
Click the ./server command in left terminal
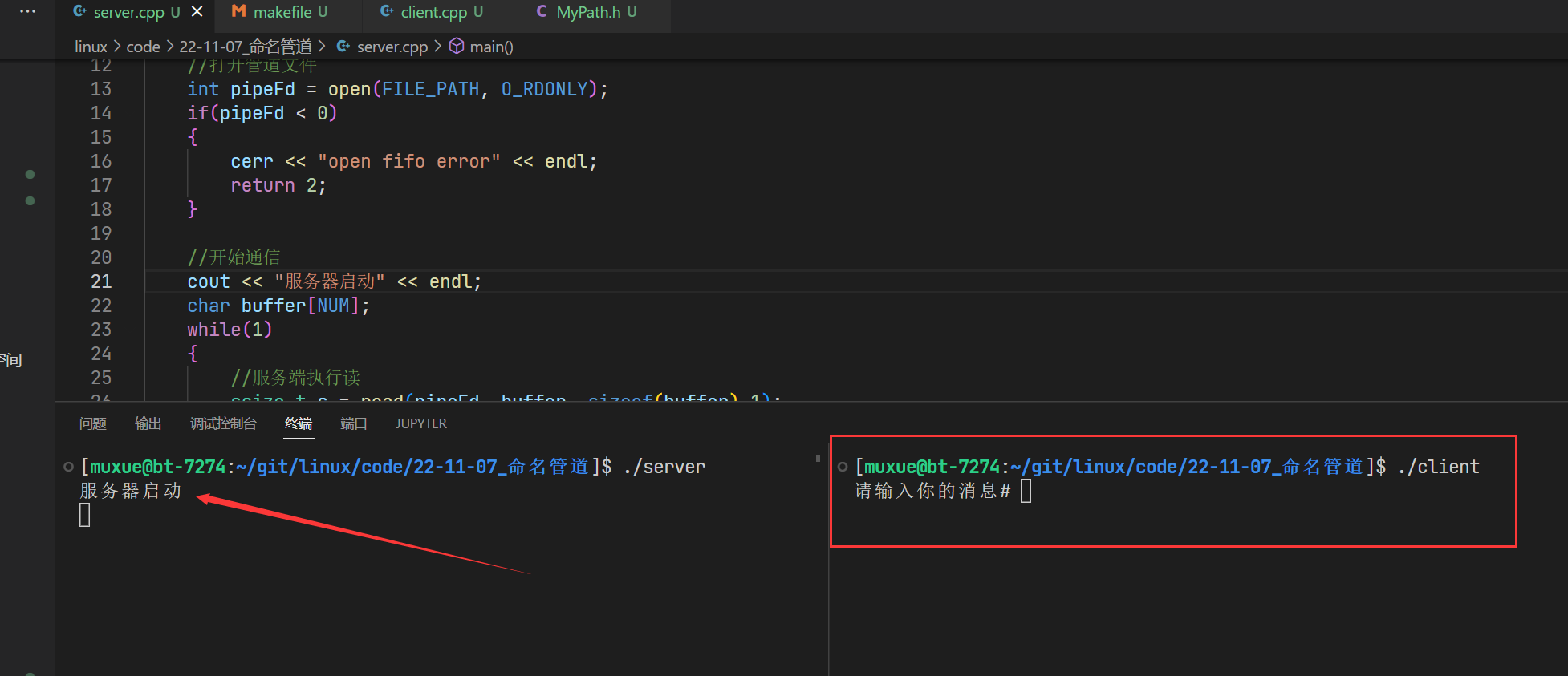(664, 467)
